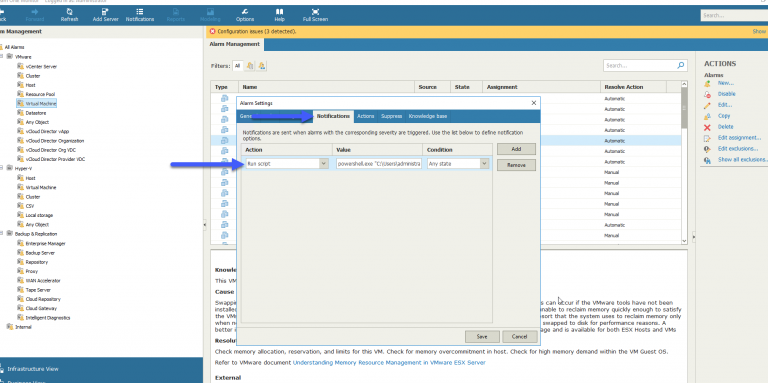This screenshot has height=383, width=768.
Task: Click the Add notification button
Action: tap(516, 149)
